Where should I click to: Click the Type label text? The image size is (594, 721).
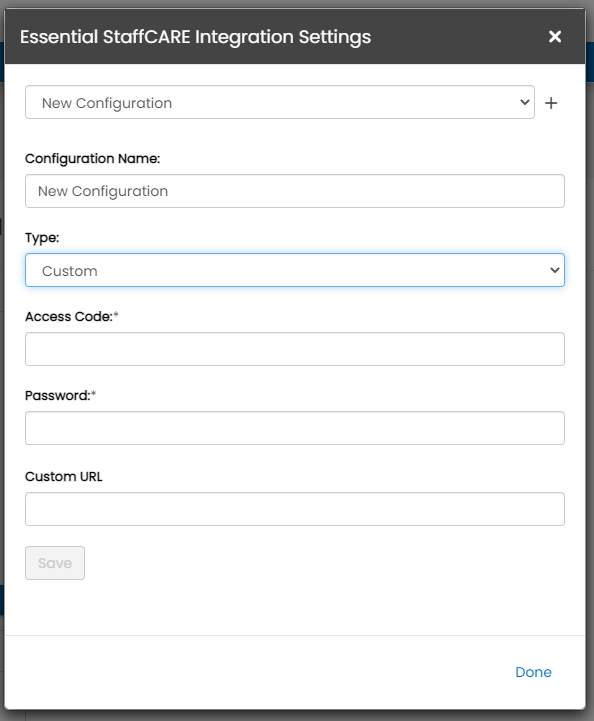[42, 238]
